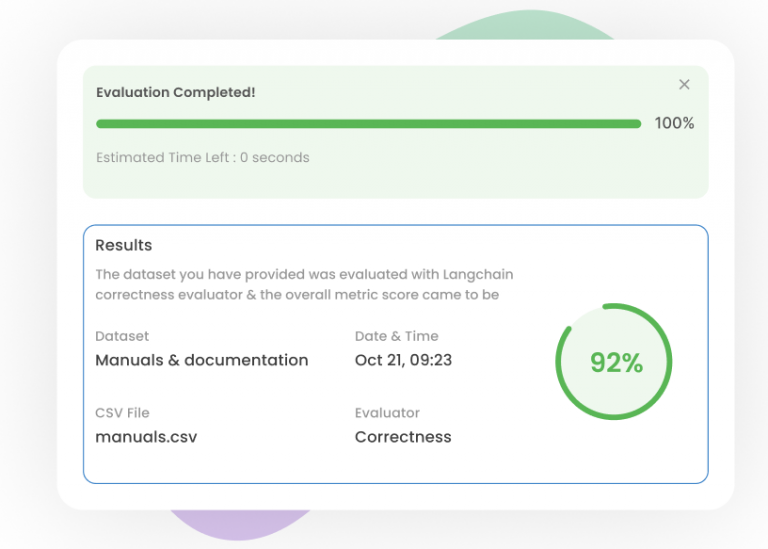Click the Results heading

click(124, 245)
